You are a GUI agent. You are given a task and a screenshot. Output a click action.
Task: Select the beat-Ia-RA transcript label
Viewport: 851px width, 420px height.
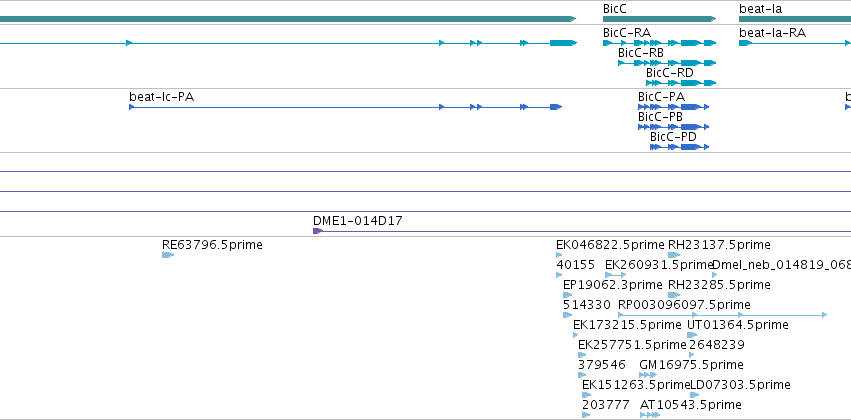pyautogui.click(x=772, y=33)
